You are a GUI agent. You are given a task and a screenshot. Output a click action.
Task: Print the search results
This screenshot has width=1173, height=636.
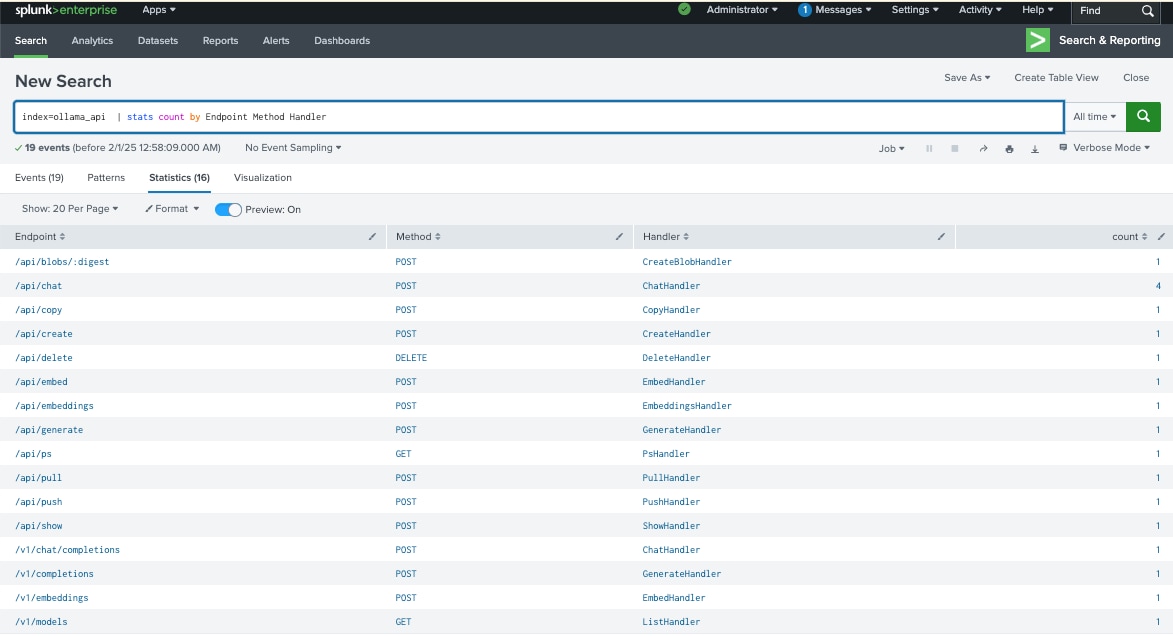(x=1009, y=149)
